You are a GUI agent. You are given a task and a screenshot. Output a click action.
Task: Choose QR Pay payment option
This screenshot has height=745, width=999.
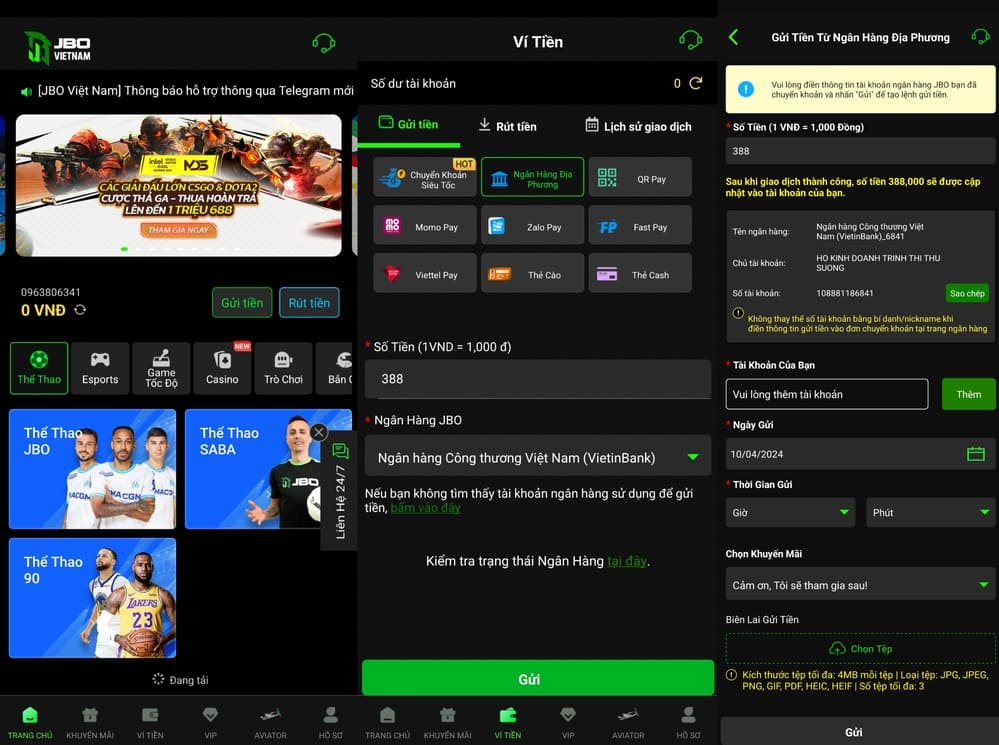click(x=640, y=177)
